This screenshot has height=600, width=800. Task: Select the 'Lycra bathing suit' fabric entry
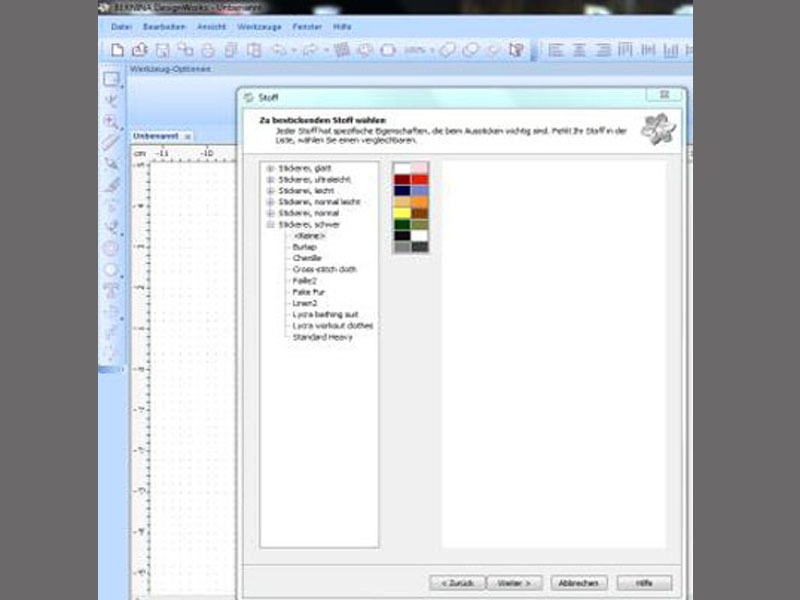[x=326, y=314]
